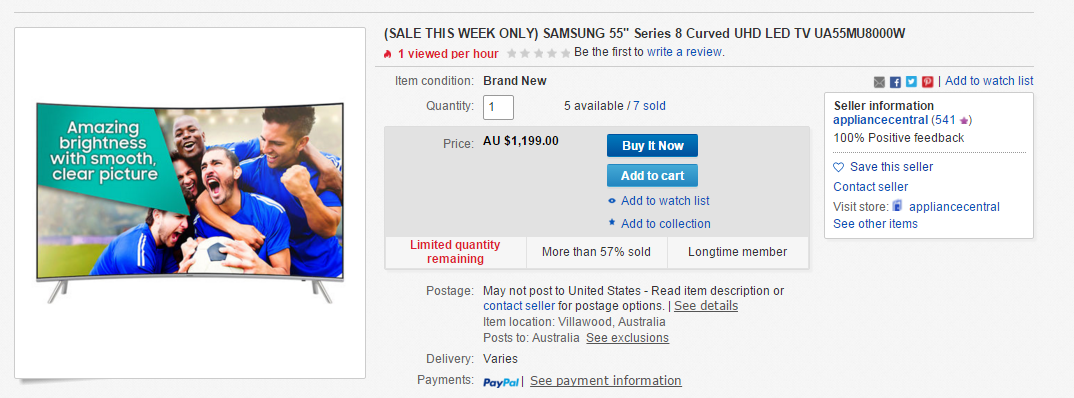Click See payment information link
This screenshot has height=398, width=1074.
(x=605, y=380)
